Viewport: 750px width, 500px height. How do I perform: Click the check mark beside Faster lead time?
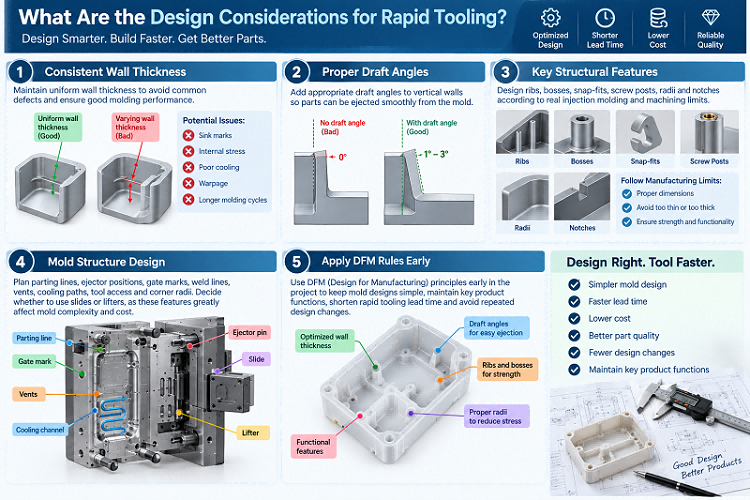tap(574, 301)
